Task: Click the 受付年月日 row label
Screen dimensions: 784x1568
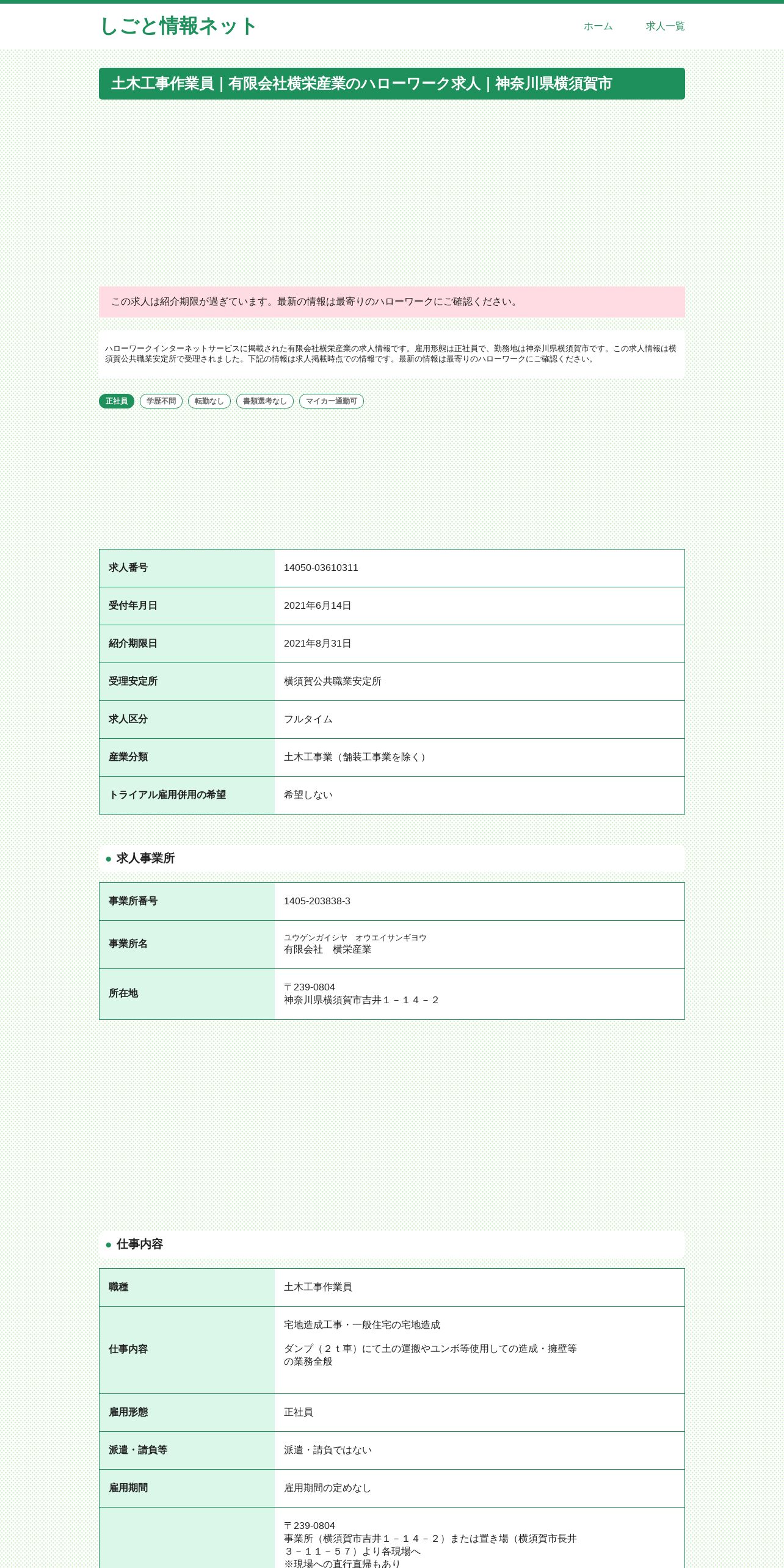Action: [133, 606]
